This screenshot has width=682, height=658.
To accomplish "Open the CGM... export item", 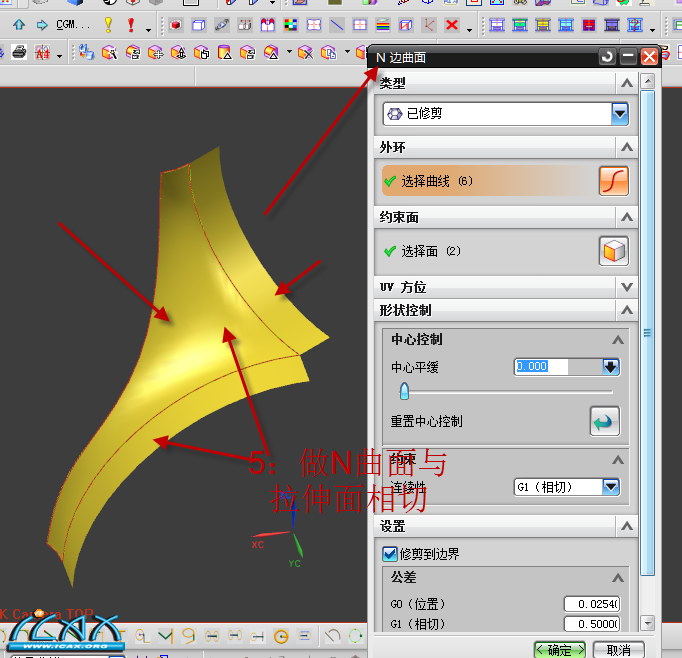I will point(73,25).
